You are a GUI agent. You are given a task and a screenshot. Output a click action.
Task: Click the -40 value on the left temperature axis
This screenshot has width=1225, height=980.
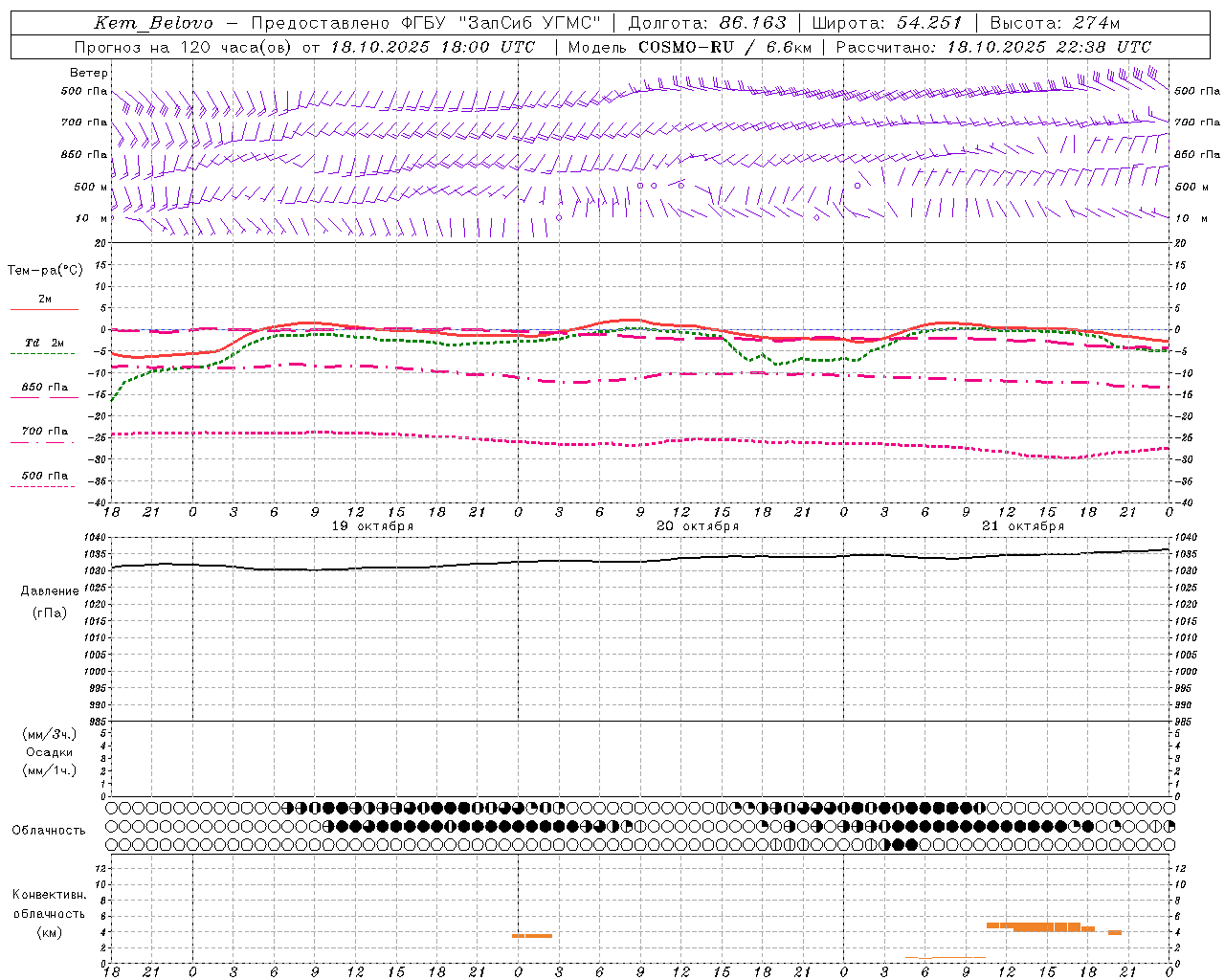[x=99, y=502]
